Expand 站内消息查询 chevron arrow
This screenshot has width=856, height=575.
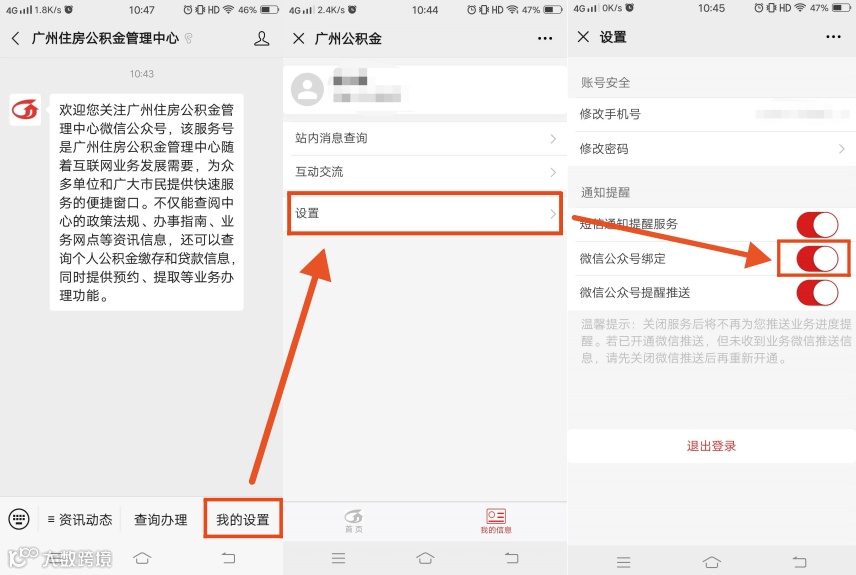click(553, 139)
